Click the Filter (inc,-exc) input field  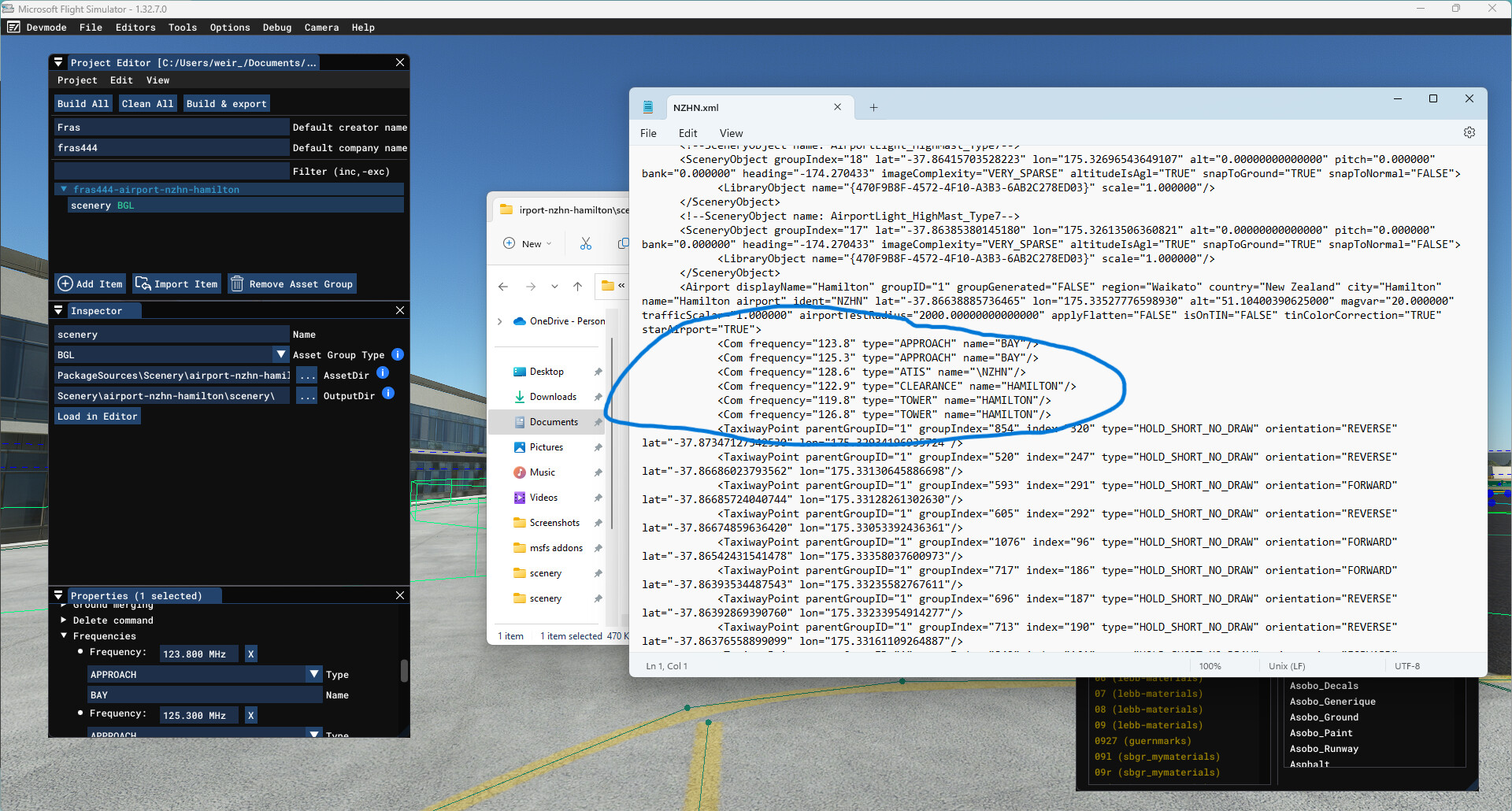click(172, 171)
